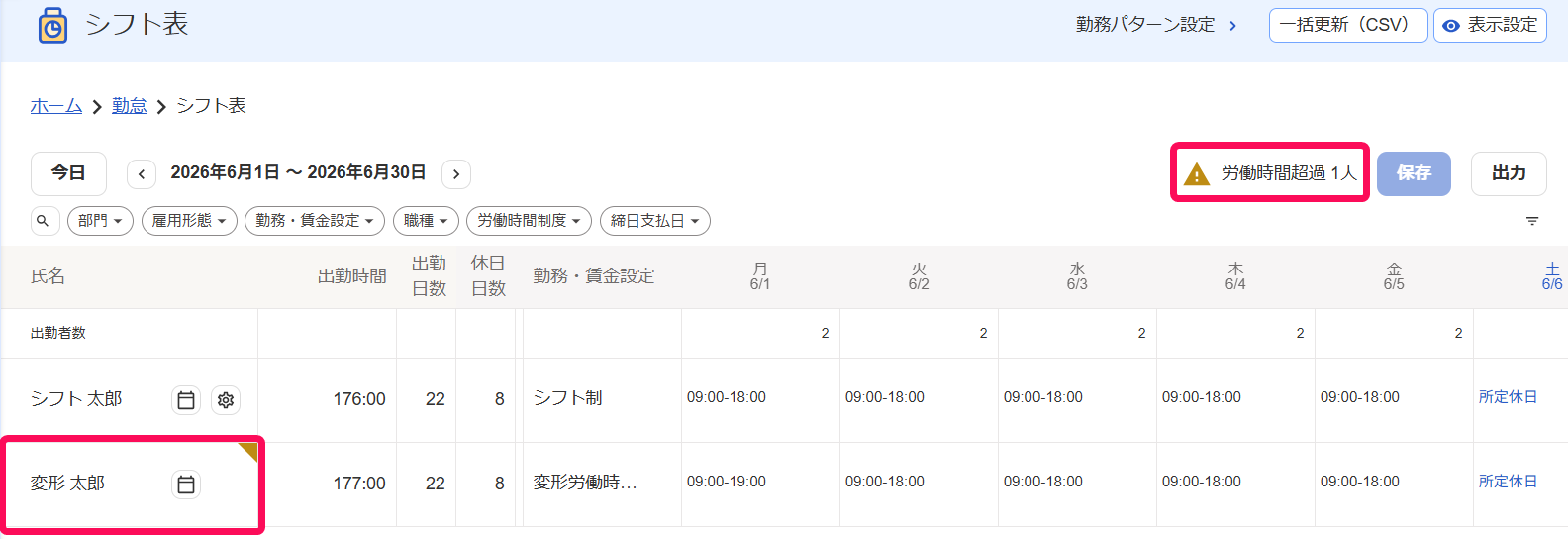
Task: Click the 今日 button
Action: click(x=68, y=173)
